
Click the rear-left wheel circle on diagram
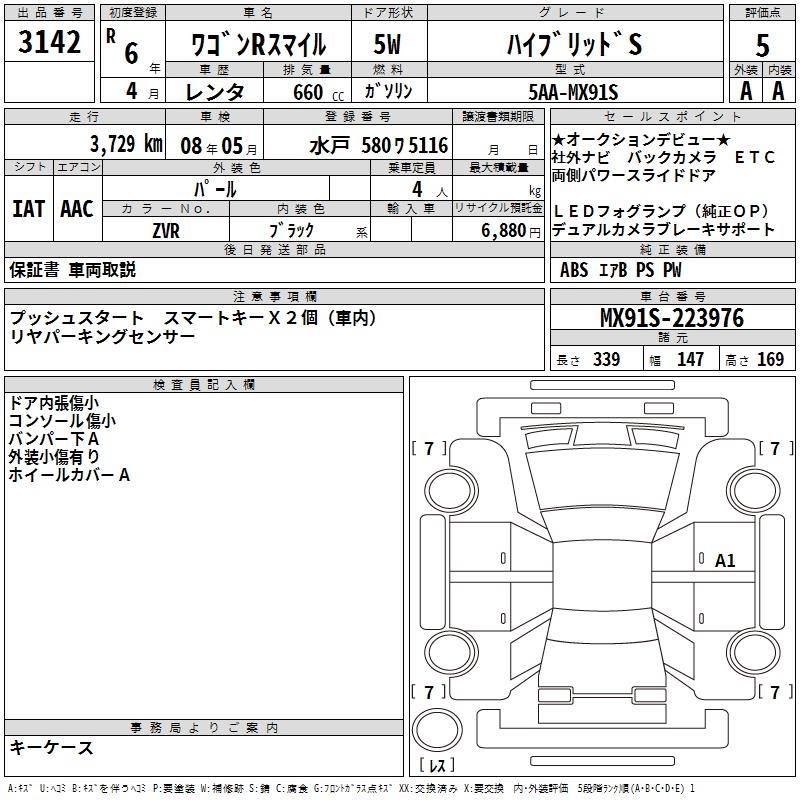pos(451,653)
